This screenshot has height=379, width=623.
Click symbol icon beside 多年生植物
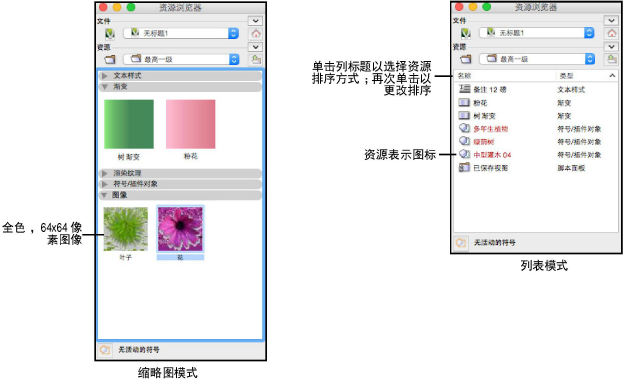click(x=464, y=128)
